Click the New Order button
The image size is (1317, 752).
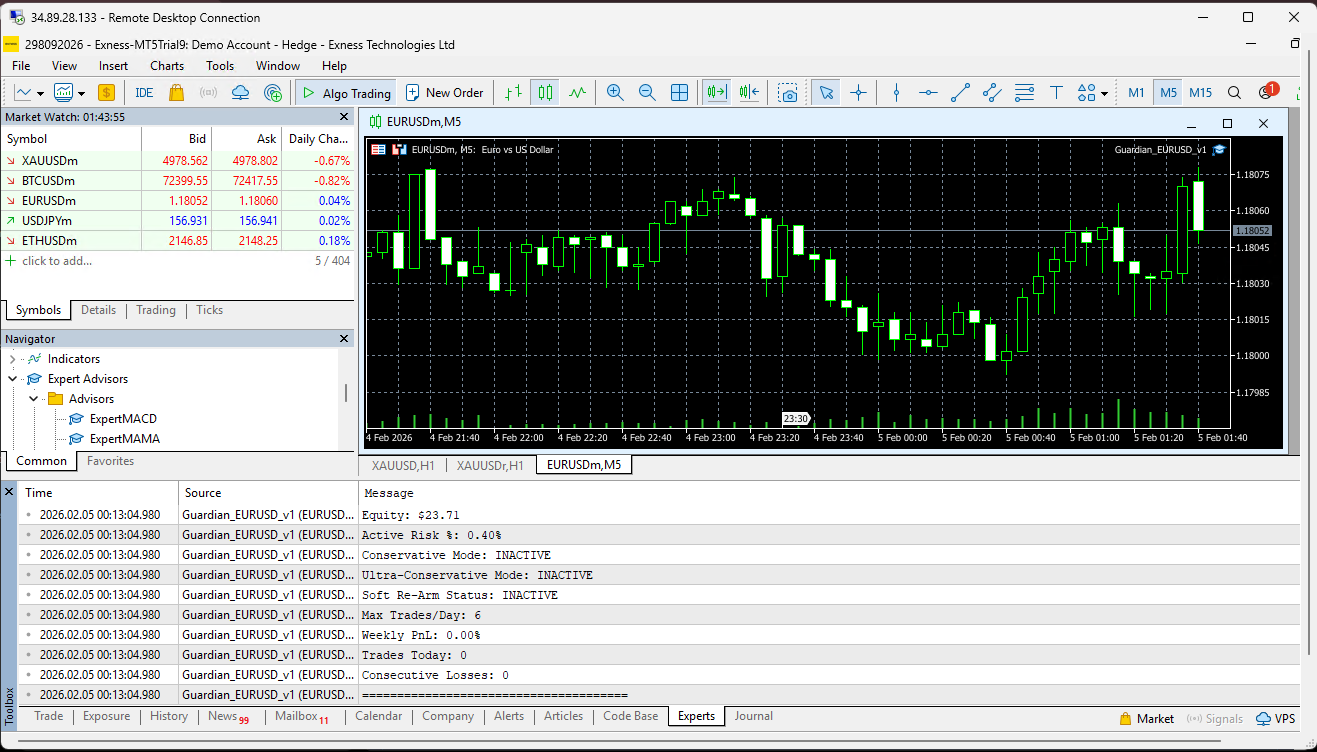[x=445, y=92]
